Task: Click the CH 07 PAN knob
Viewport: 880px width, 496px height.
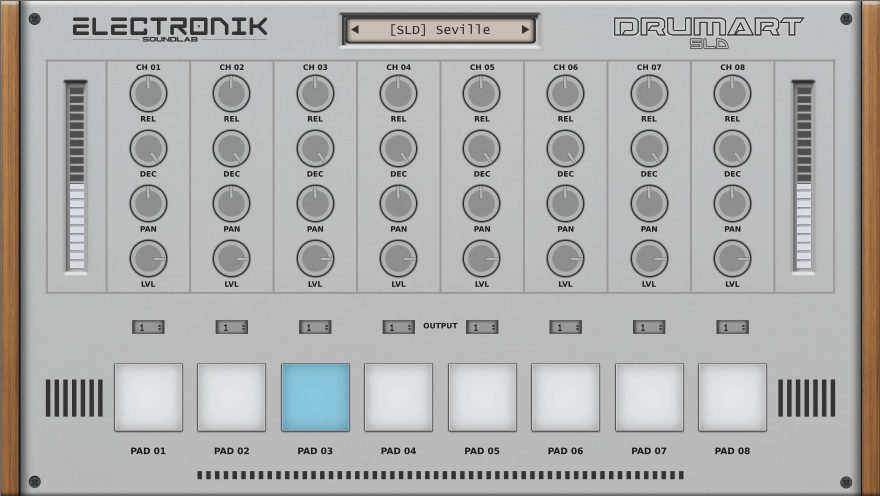Action: pyautogui.click(x=649, y=204)
